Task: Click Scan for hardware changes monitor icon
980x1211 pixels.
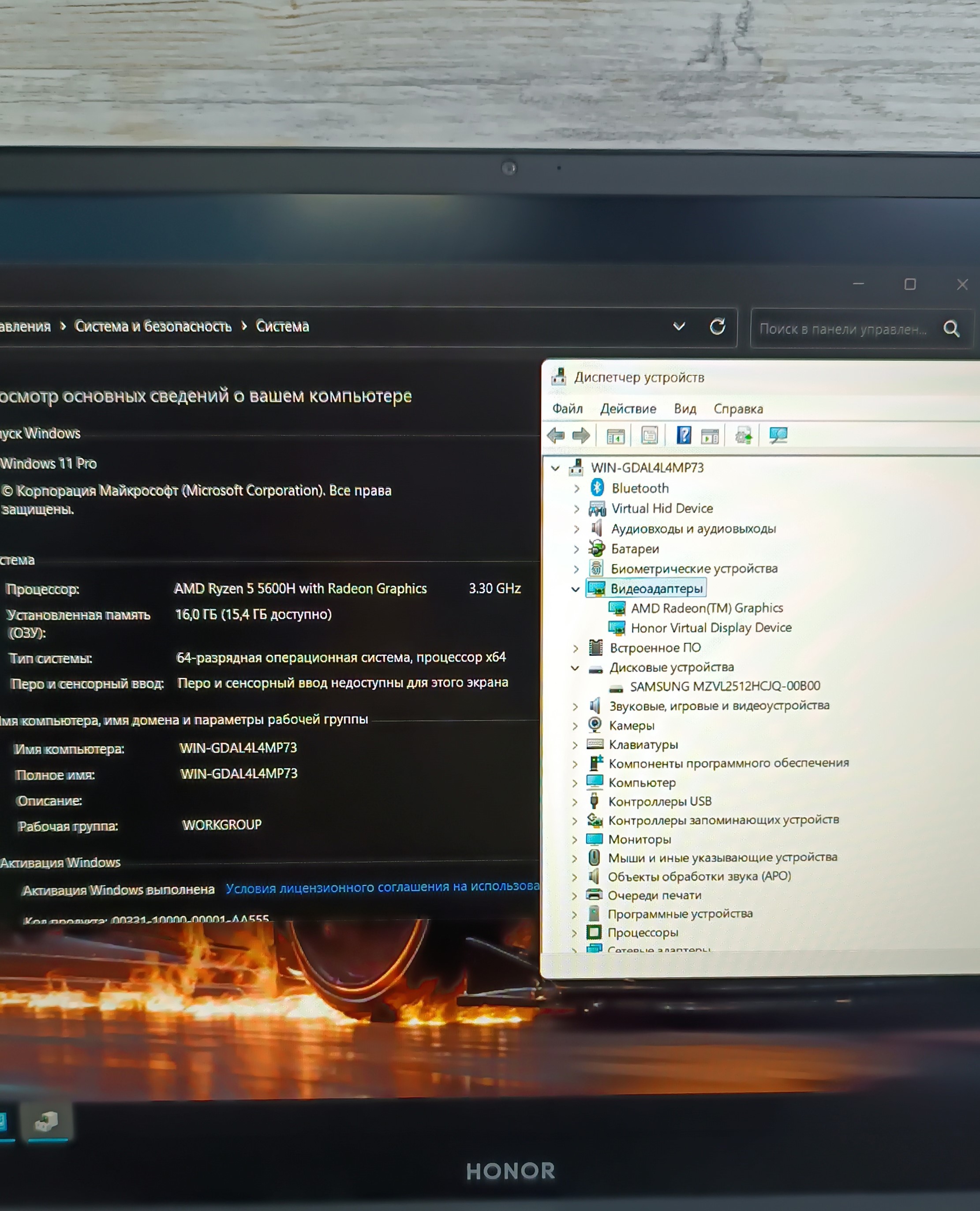Action: pyautogui.click(x=778, y=435)
